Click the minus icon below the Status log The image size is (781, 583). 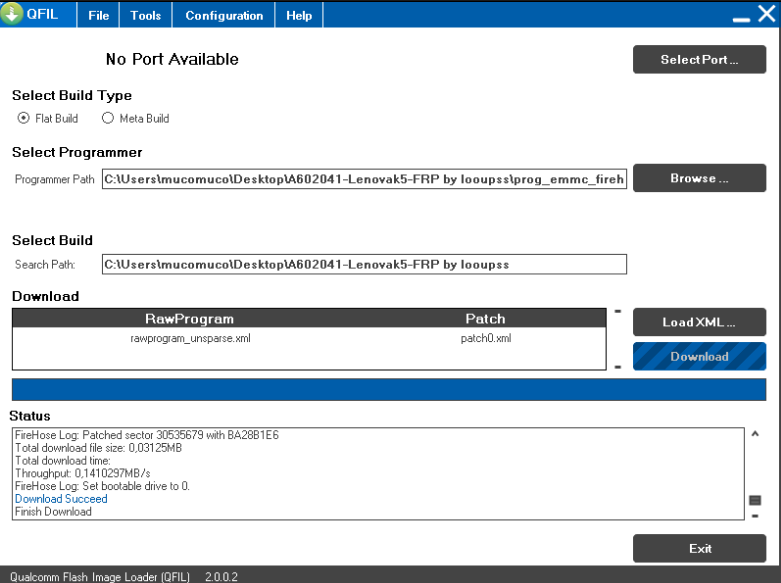click(x=755, y=516)
